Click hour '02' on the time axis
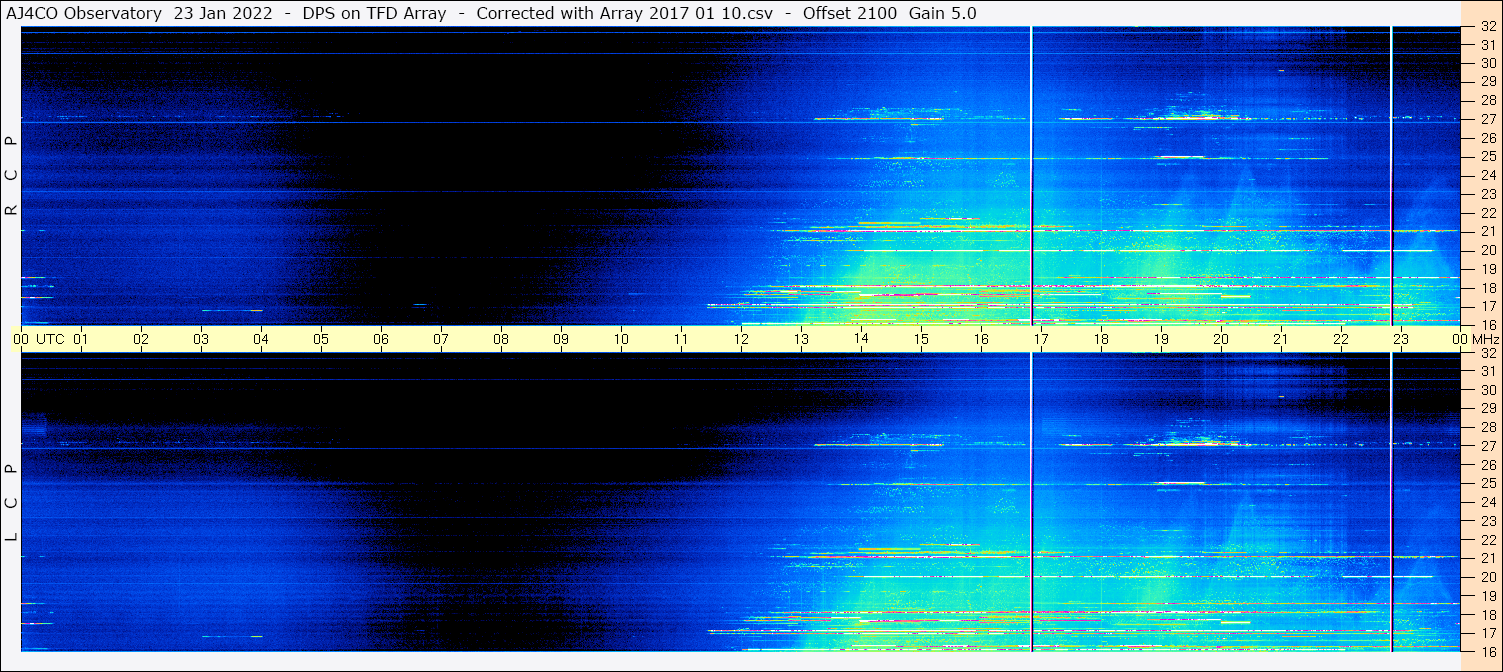Screen dimensions: 1503x672 (x=141, y=339)
